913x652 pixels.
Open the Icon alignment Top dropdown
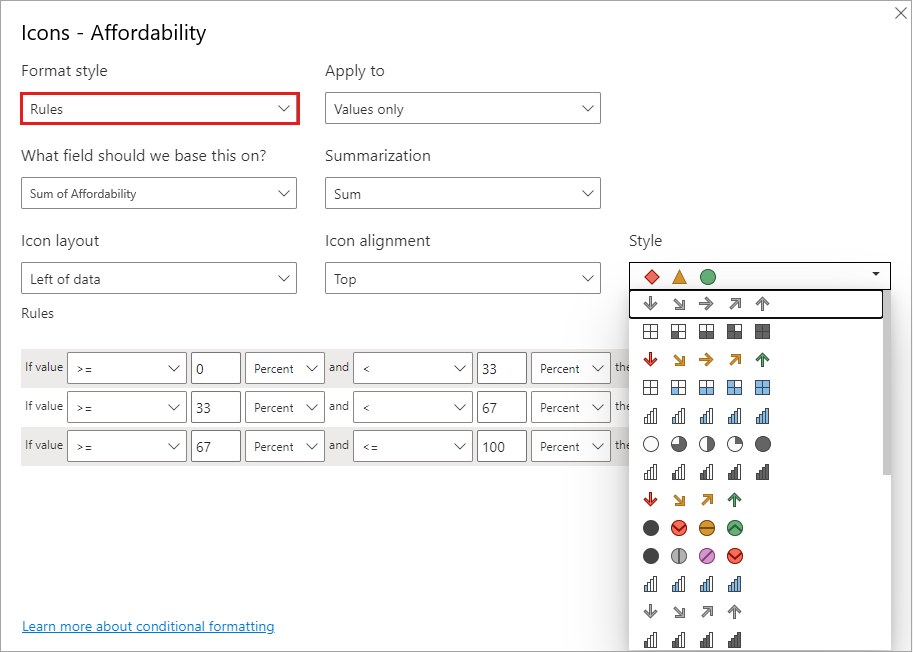coord(463,278)
